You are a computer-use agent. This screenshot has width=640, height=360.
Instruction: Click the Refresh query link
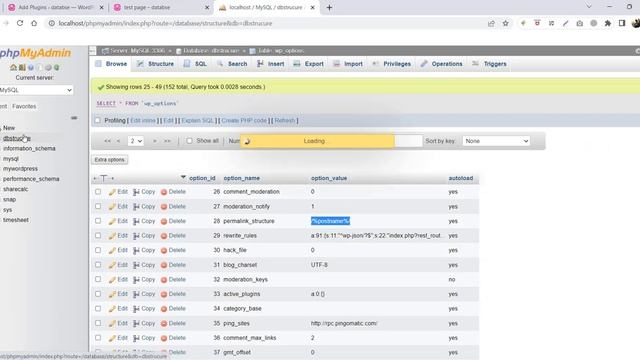[x=285, y=120]
